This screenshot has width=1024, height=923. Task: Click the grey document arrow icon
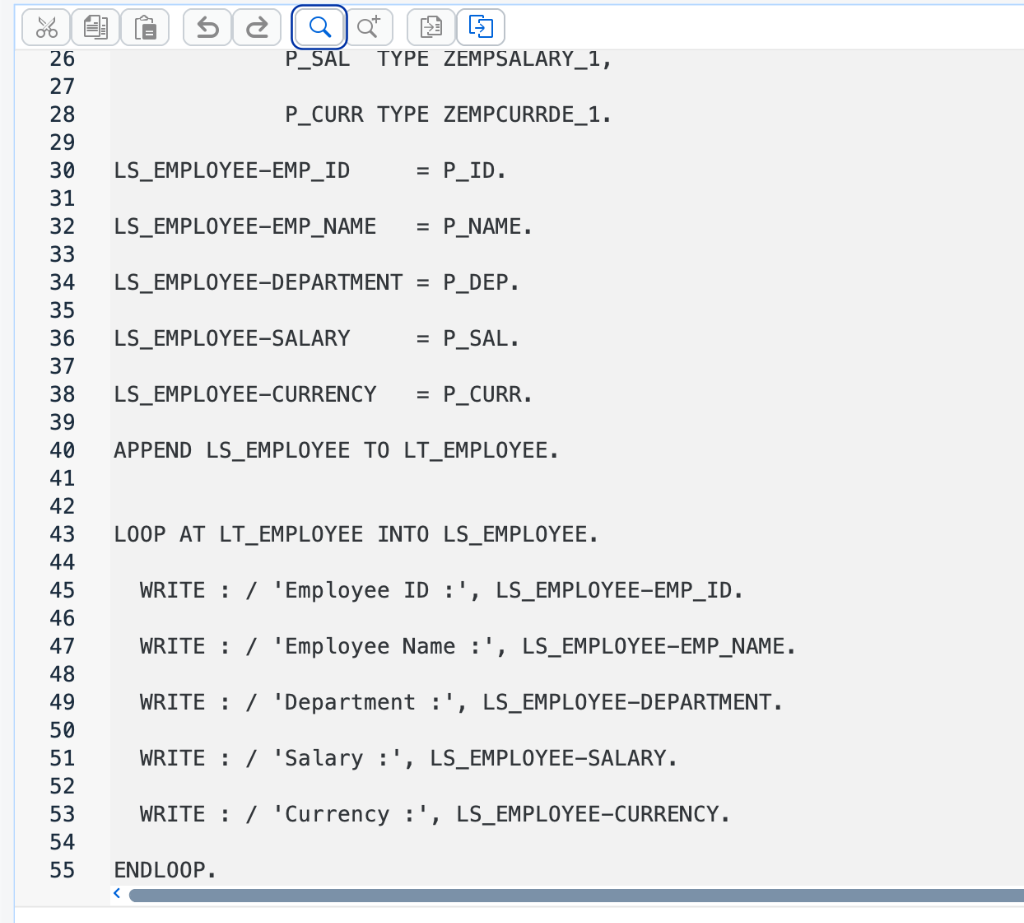click(x=431, y=27)
